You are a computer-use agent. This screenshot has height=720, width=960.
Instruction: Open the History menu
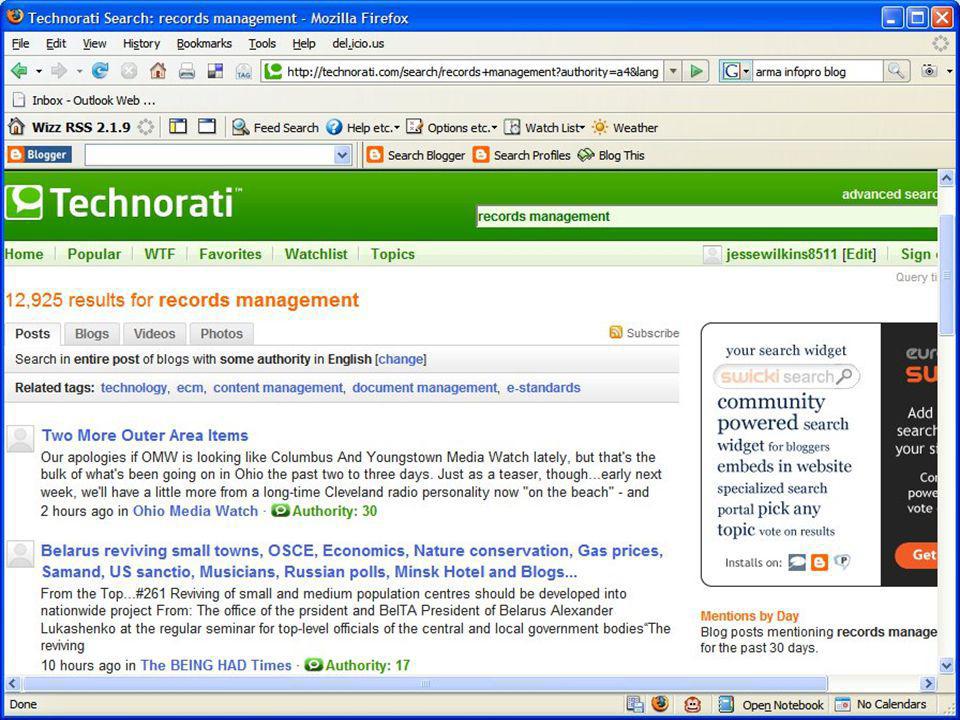click(141, 43)
